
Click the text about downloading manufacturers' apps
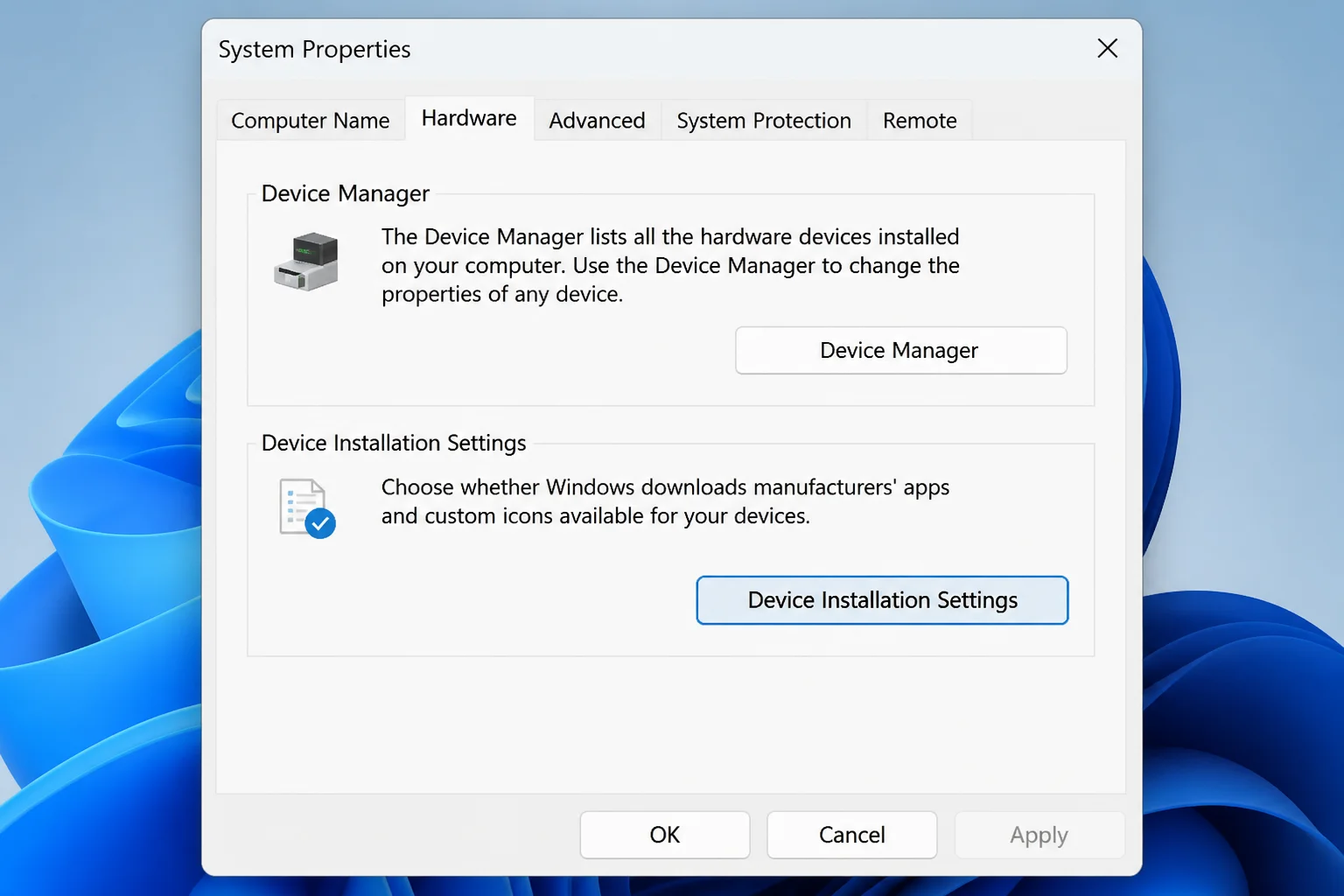[665, 501]
